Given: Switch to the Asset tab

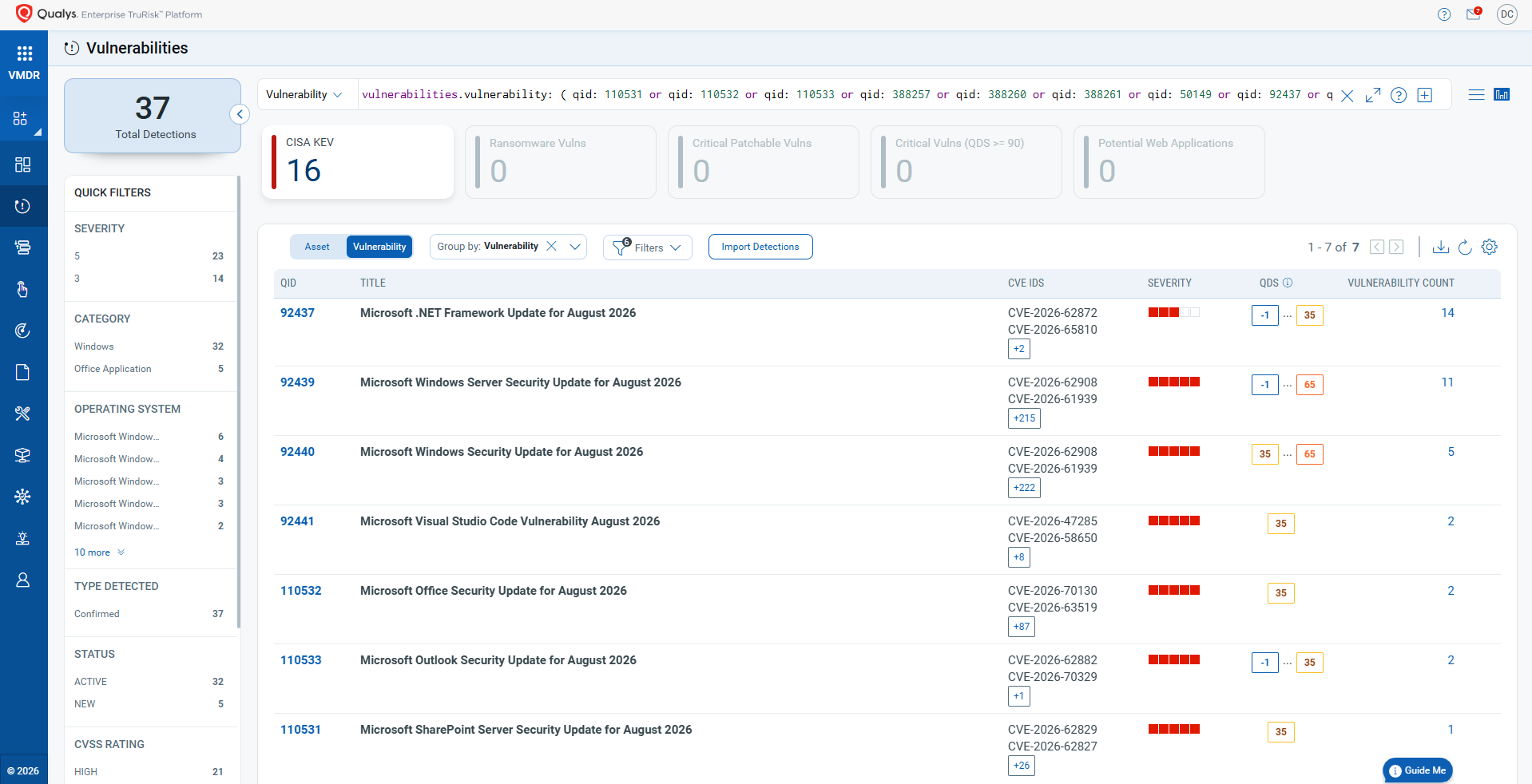Looking at the screenshot, I should [317, 247].
